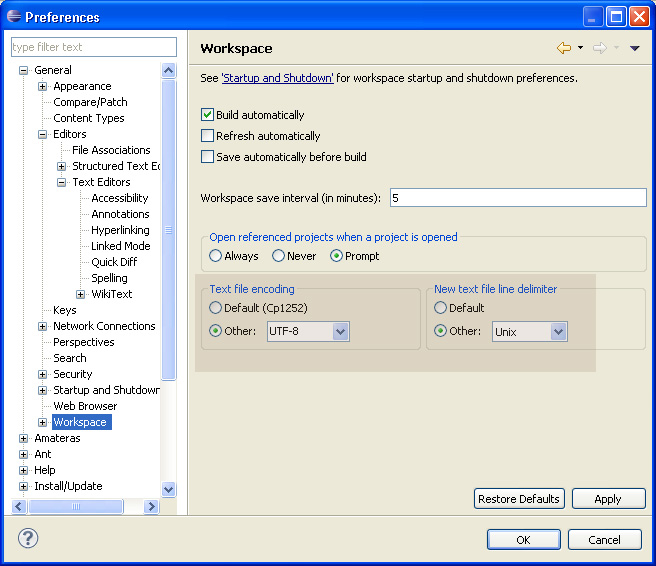The width and height of the screenshot is (656, 566).
Task: Open the UTF-8 encoding dropdown
Action: coord(340,331)
